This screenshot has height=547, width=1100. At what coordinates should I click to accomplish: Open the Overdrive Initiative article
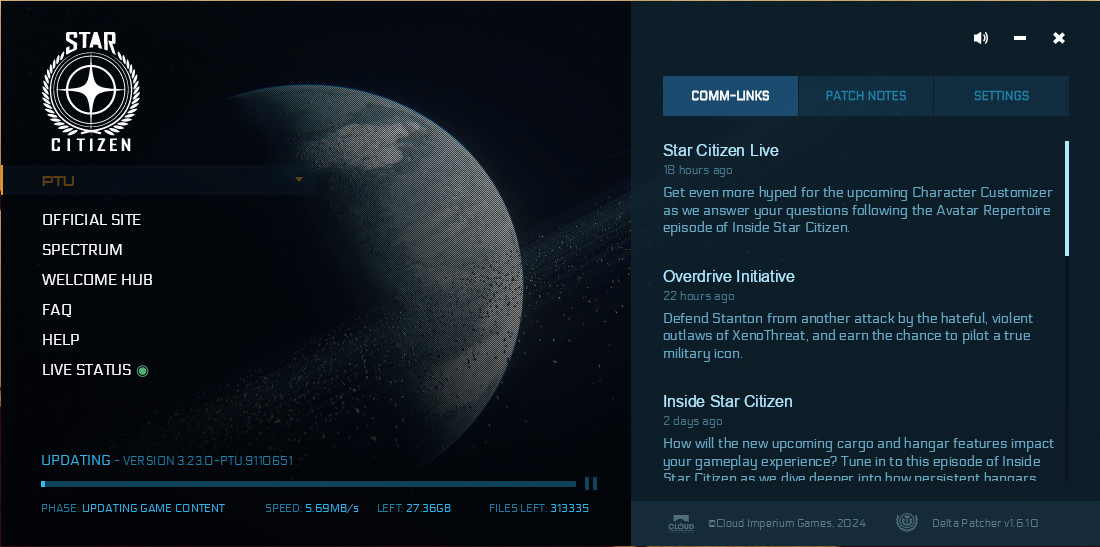[728, 276]
